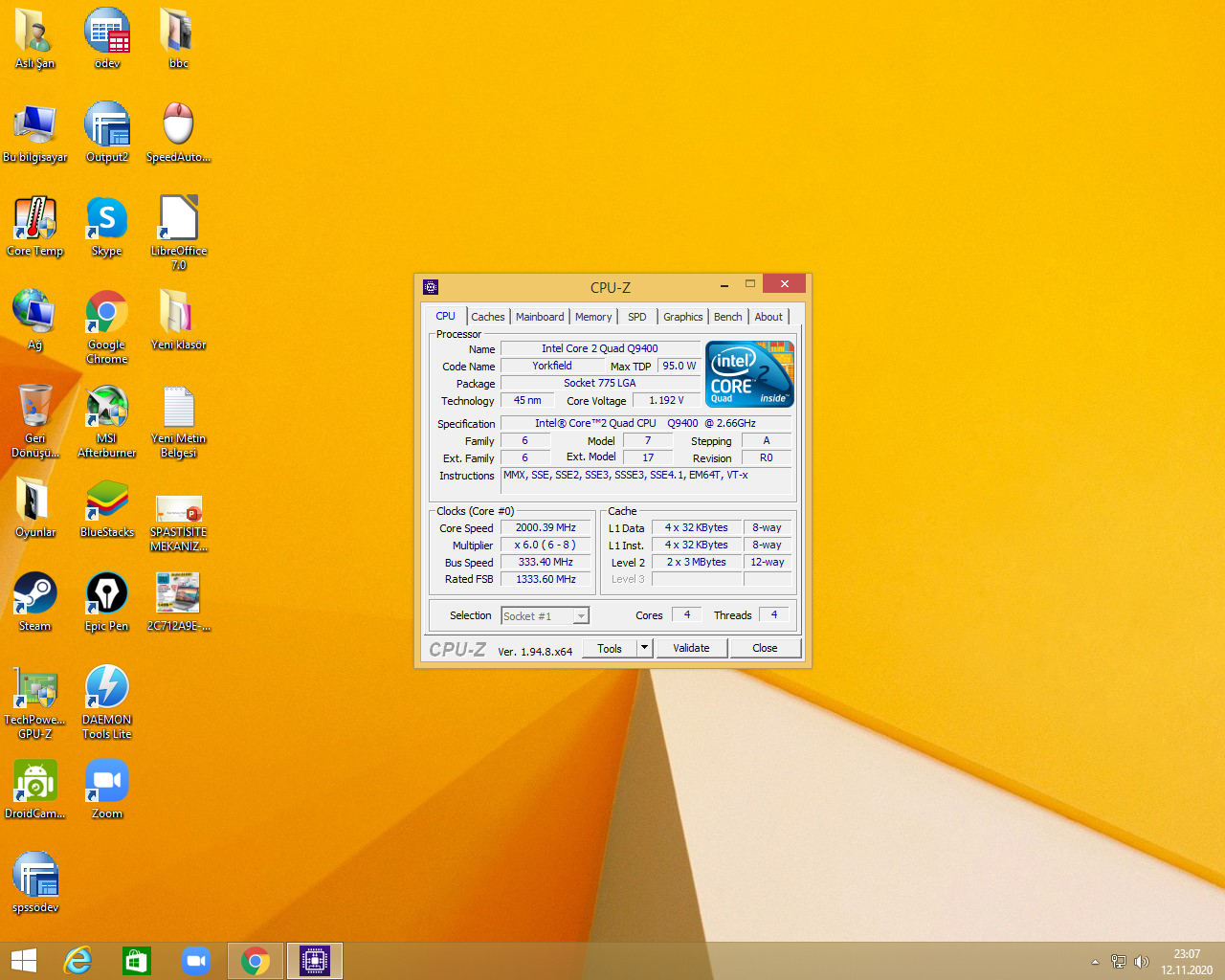
Task: Open the TechPowerUp GPU-Z icon
Action: coord(35,688)
